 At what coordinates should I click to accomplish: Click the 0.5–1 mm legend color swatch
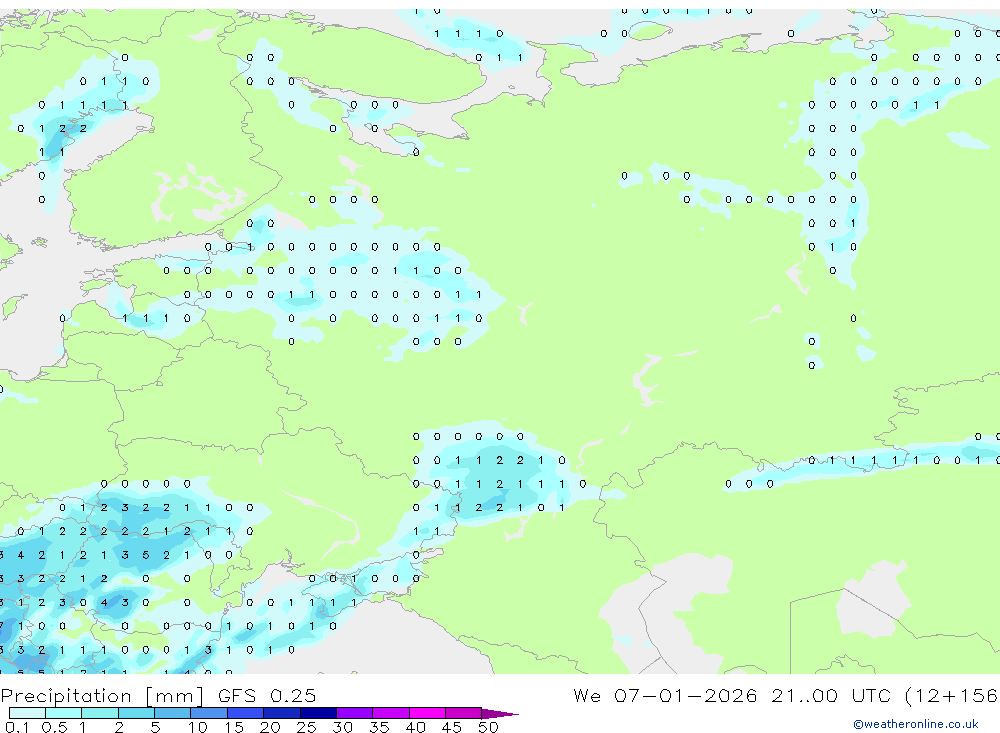[x=64, y=713]
